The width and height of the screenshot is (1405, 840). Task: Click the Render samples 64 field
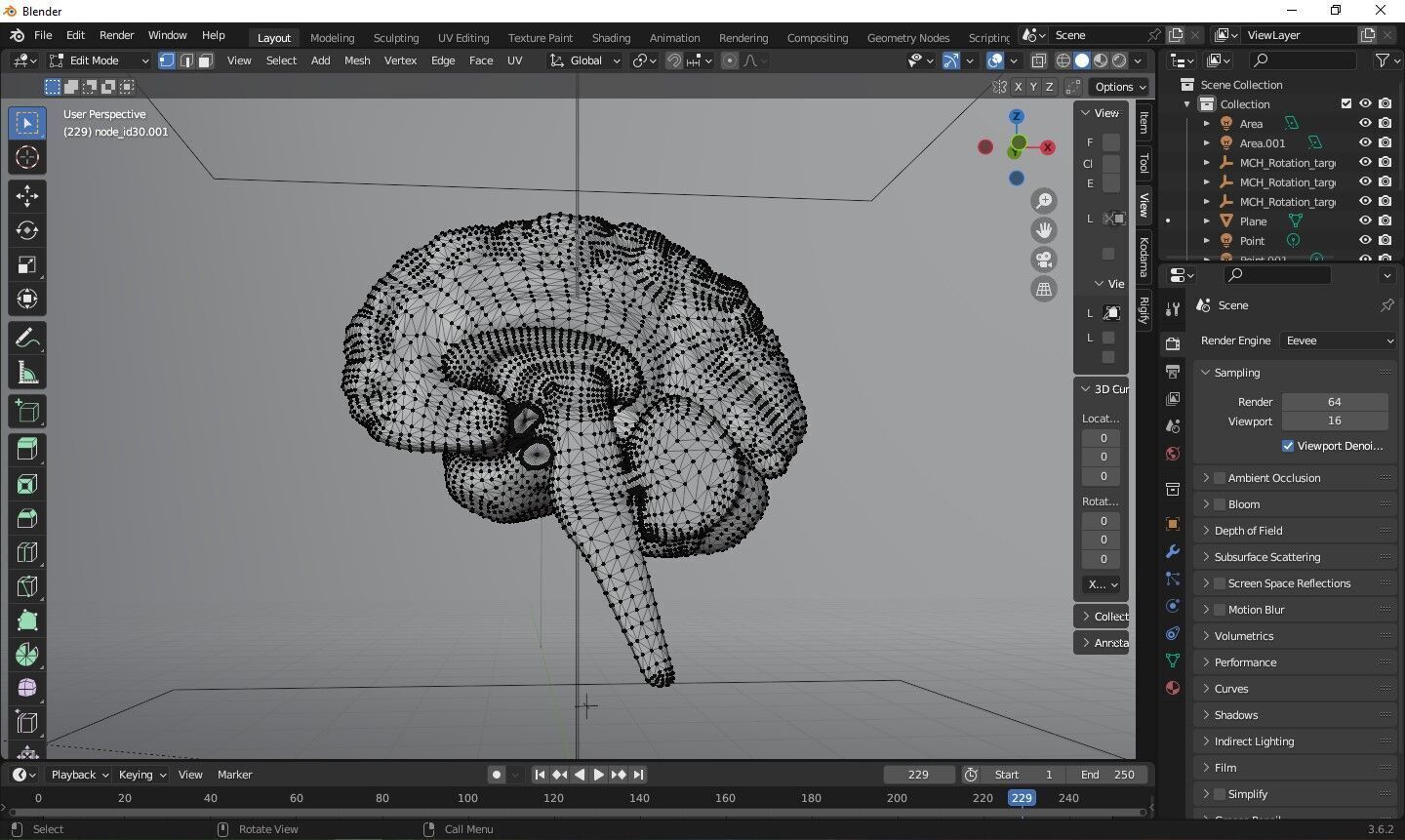pyautogui.click(x=1334, y=402)
